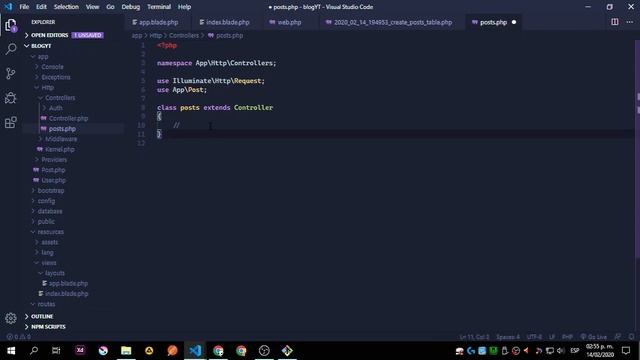Click the feedback icon in status bar

618,337
